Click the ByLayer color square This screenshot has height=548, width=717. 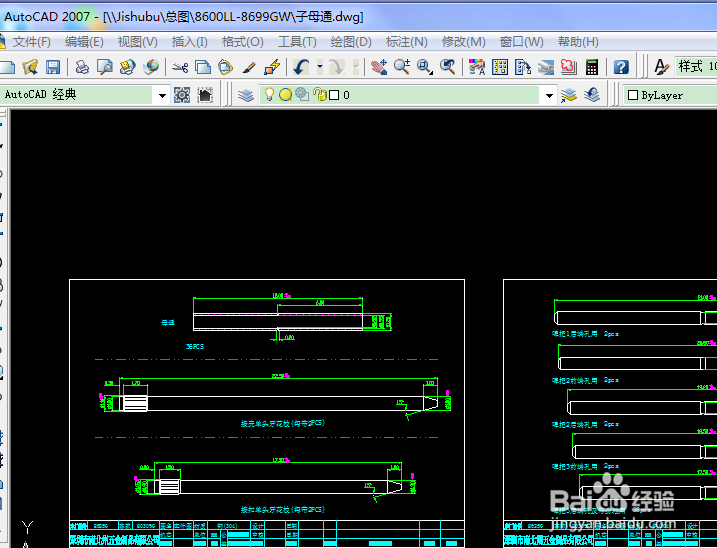tap(633, 95)
